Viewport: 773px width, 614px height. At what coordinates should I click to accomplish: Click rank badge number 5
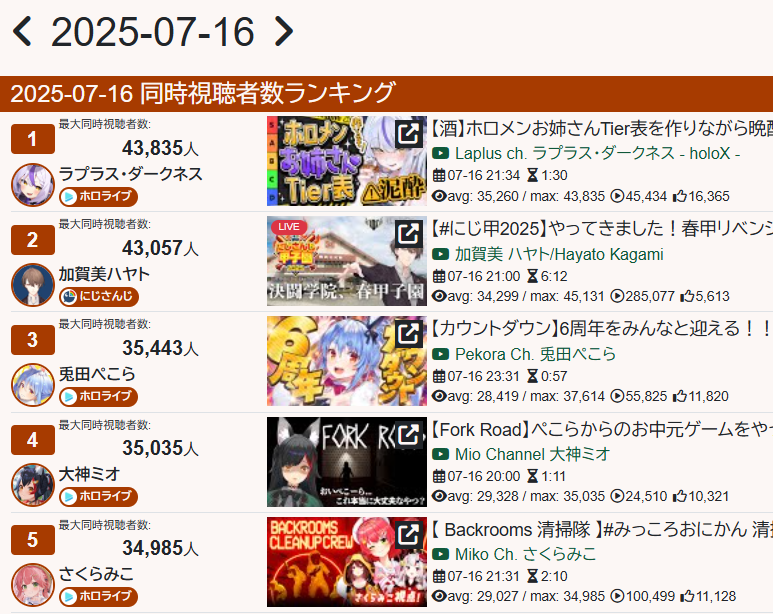point(33,540)
